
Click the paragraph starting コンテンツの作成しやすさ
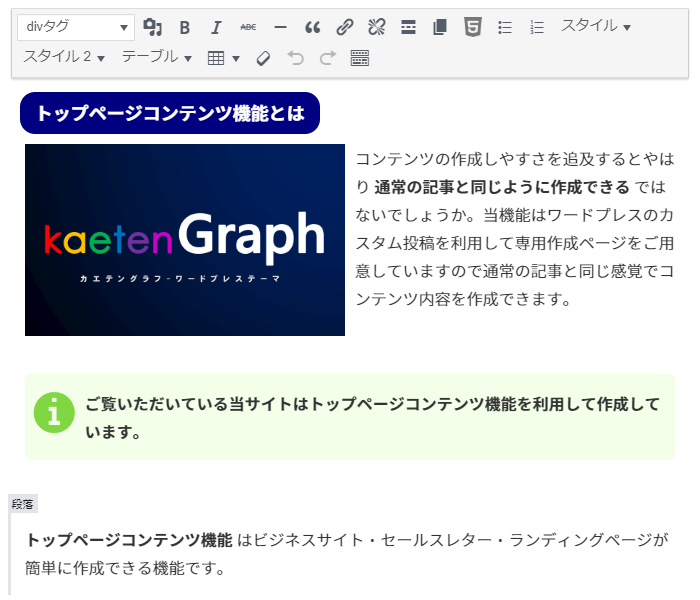click(x=515, y=229)
